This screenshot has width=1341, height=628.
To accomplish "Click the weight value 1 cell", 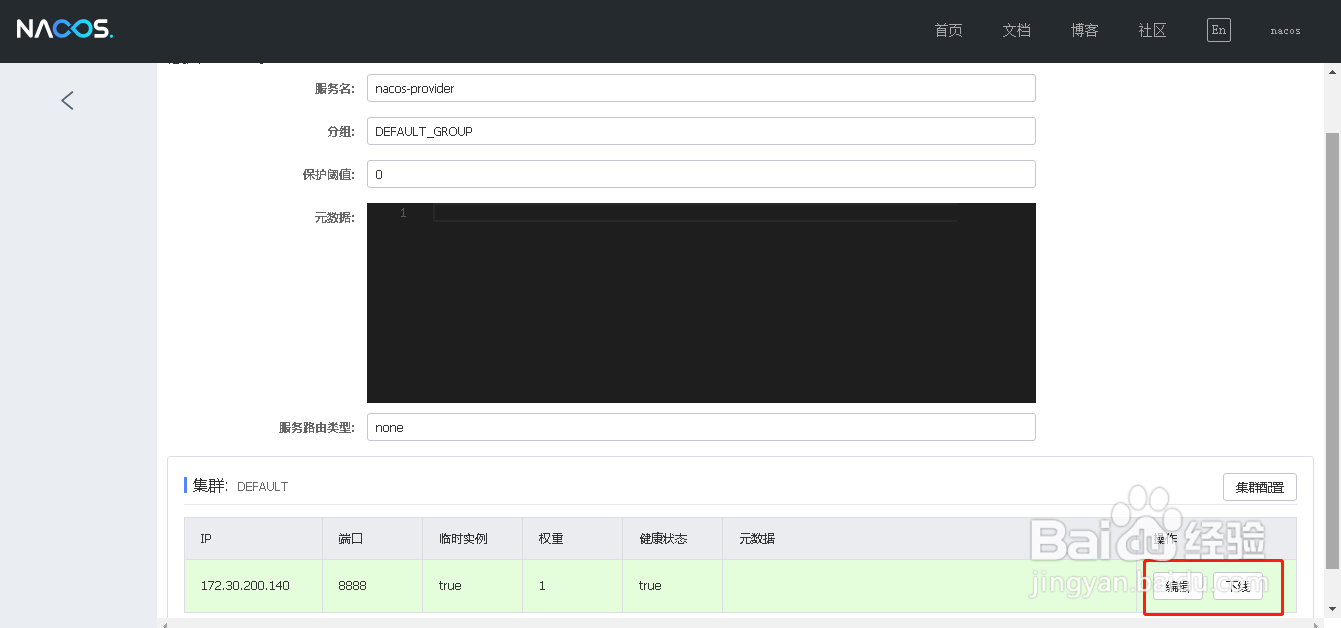I will (x=572, y=586).
